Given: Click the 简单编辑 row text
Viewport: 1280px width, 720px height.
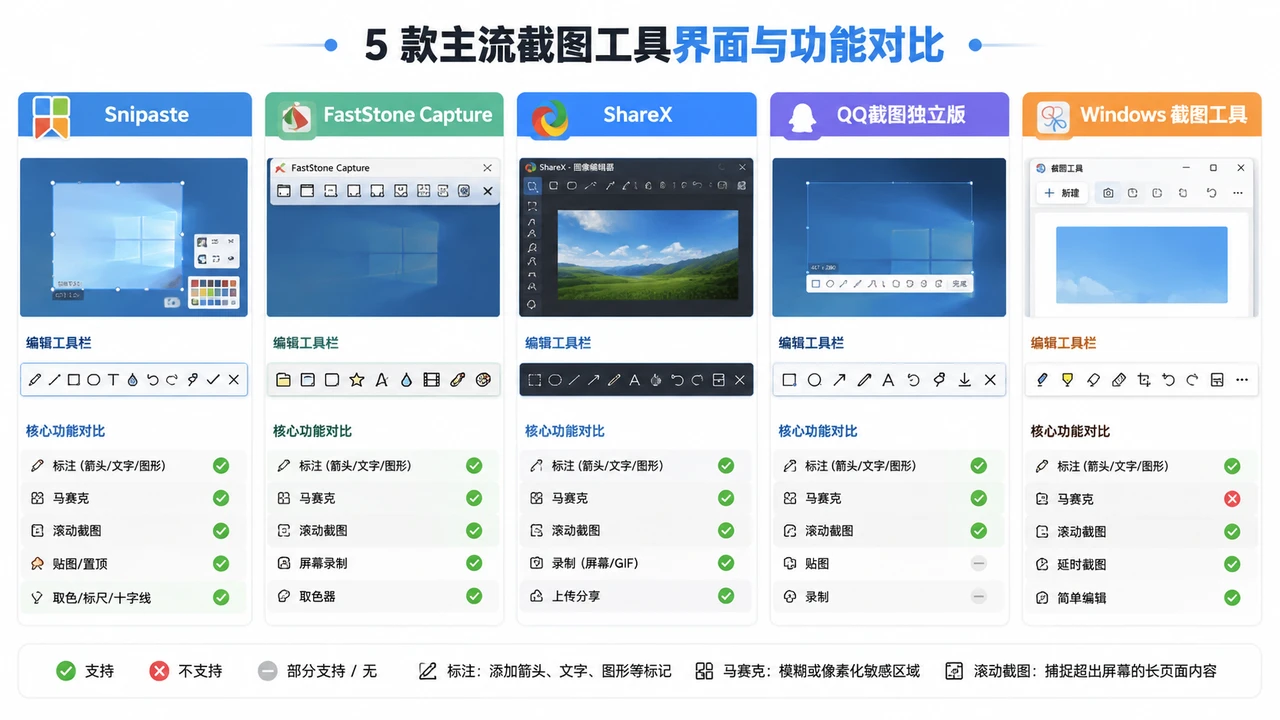Looking at the screenshot, I should coord(1082,598).
